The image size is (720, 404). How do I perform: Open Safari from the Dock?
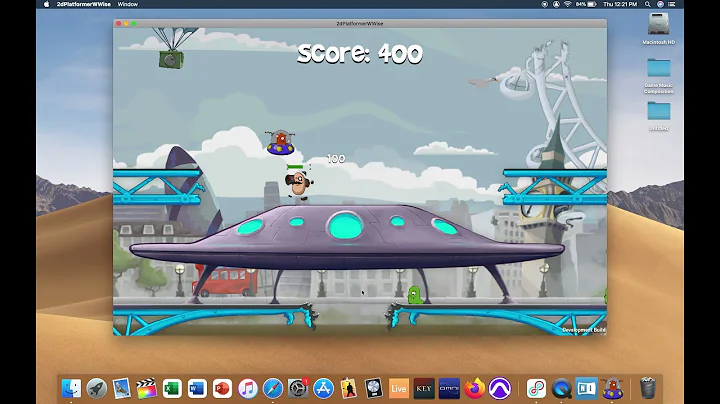coord(273,388)
